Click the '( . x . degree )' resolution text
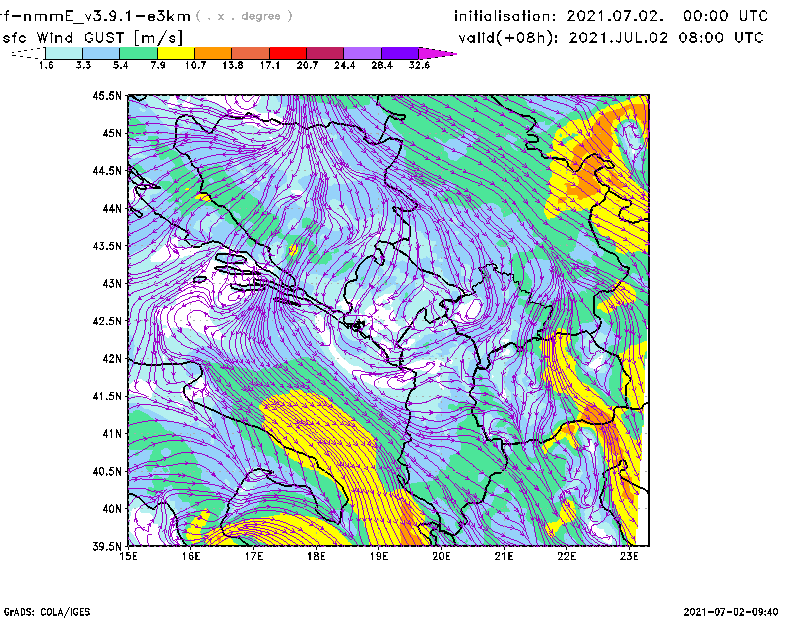This screenshot has height=618, width=800. [244, 16]
